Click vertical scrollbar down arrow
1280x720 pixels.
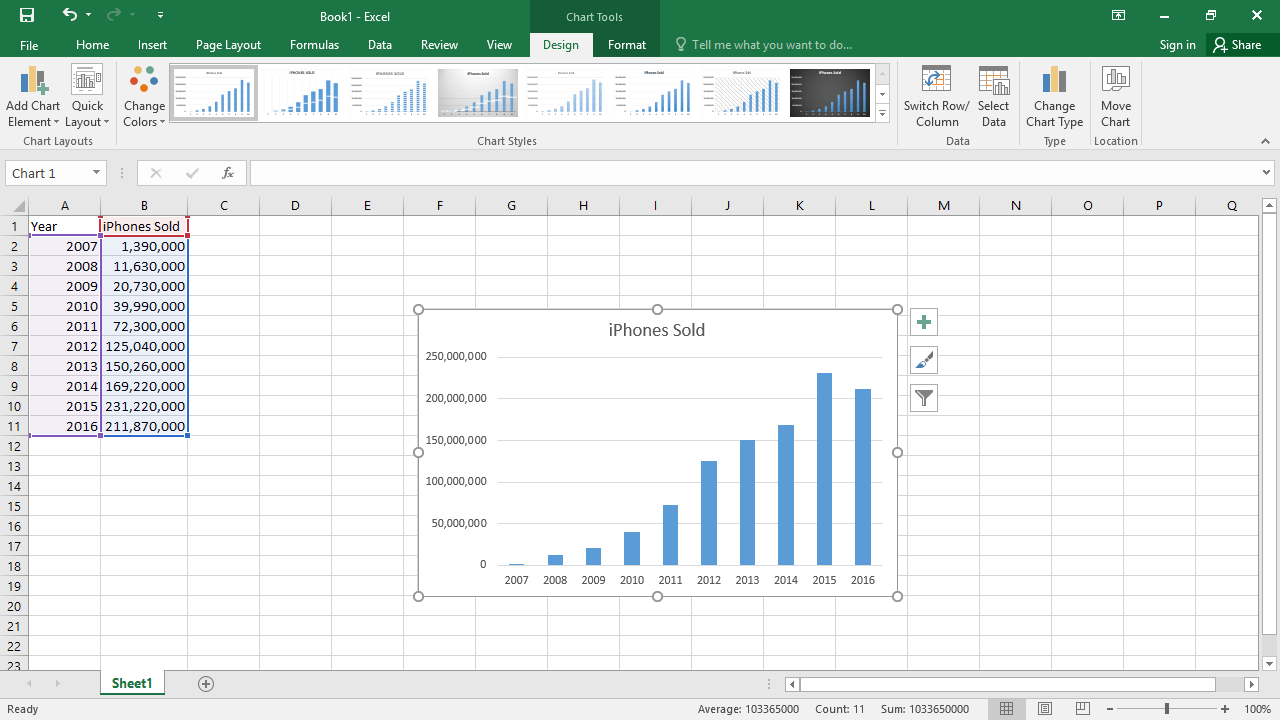[1270, 663]
